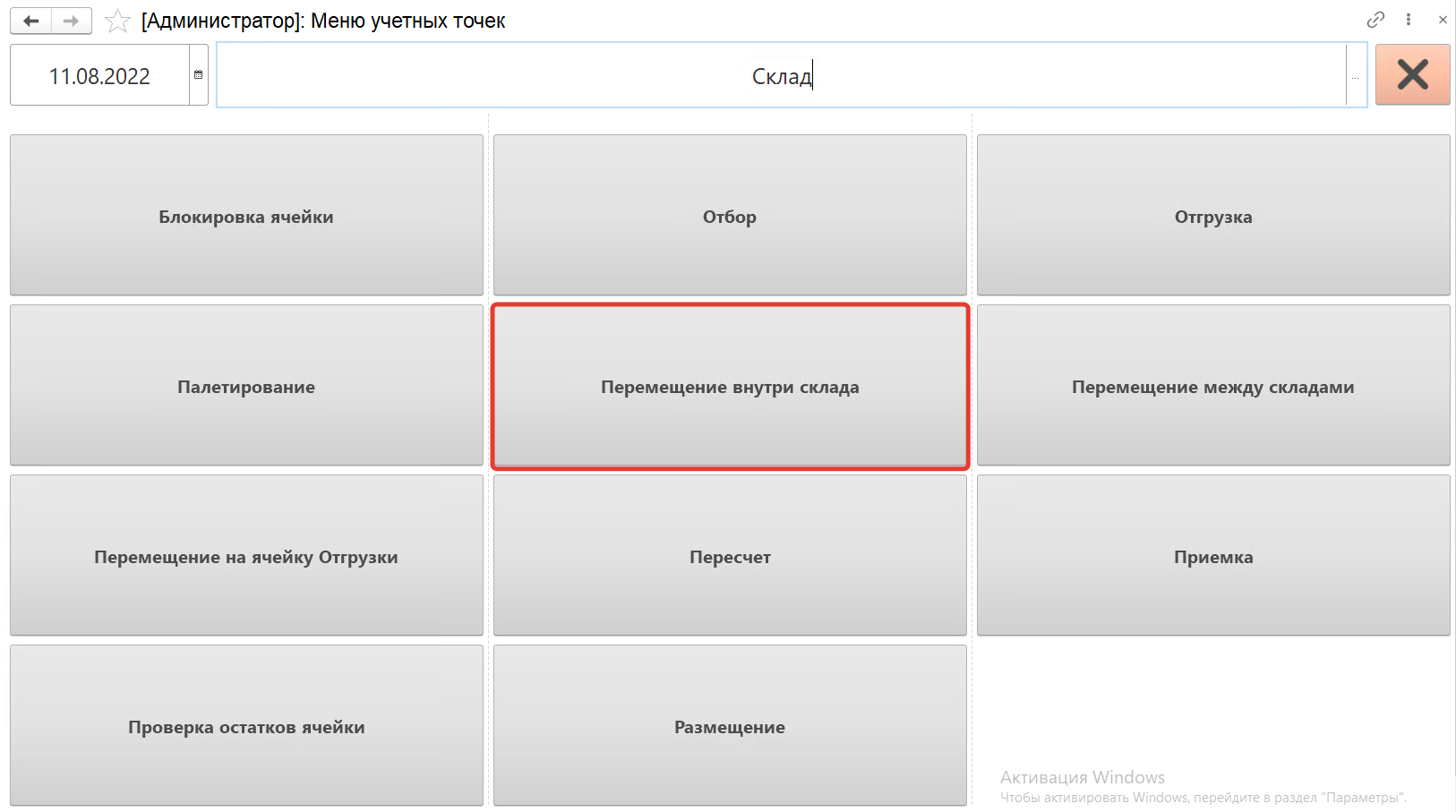Open the calendar date picker icon
This screenshot has width=1456, height=812.
199,75
